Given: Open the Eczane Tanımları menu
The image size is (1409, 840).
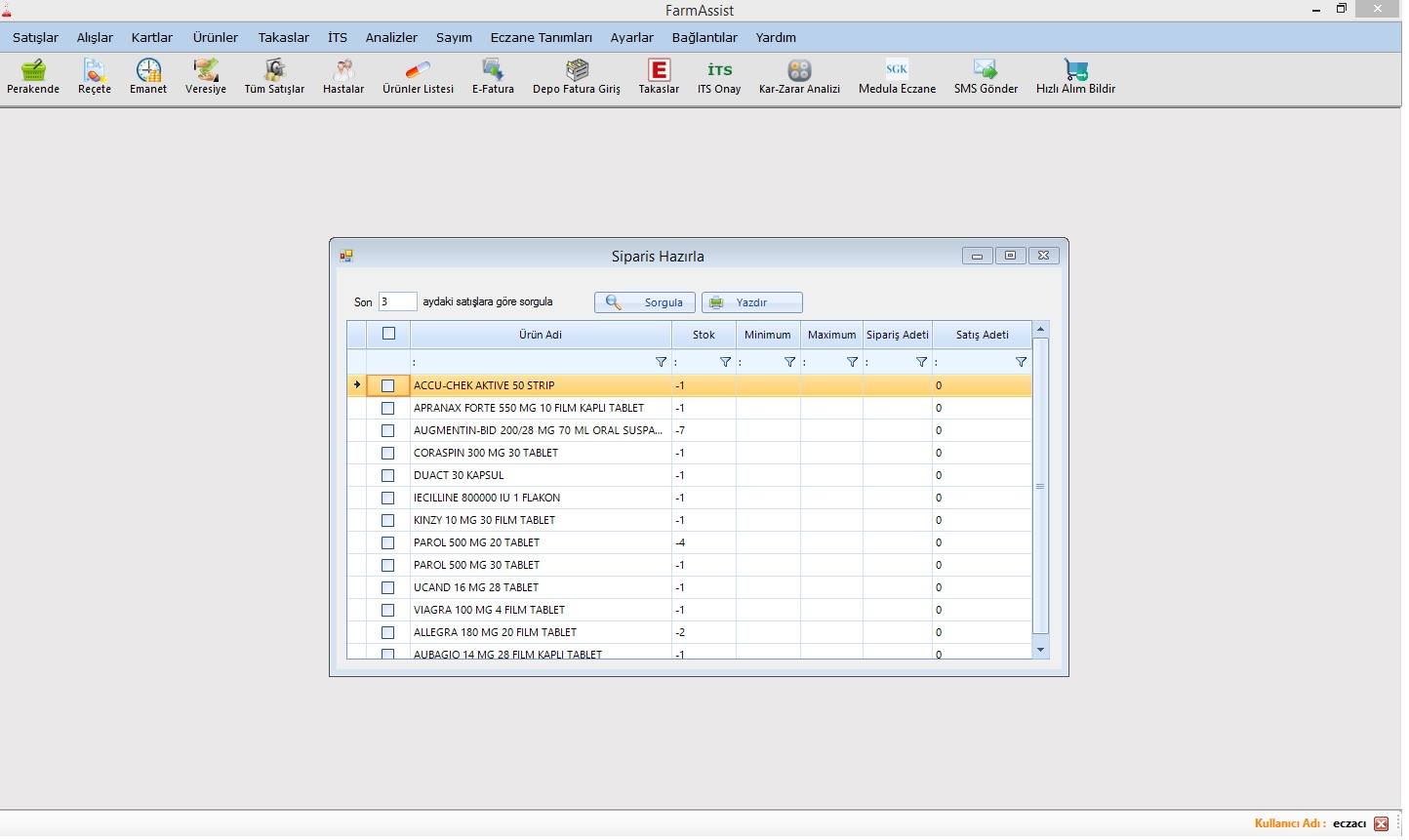Looking at the screenshot, I should [541, 37].
